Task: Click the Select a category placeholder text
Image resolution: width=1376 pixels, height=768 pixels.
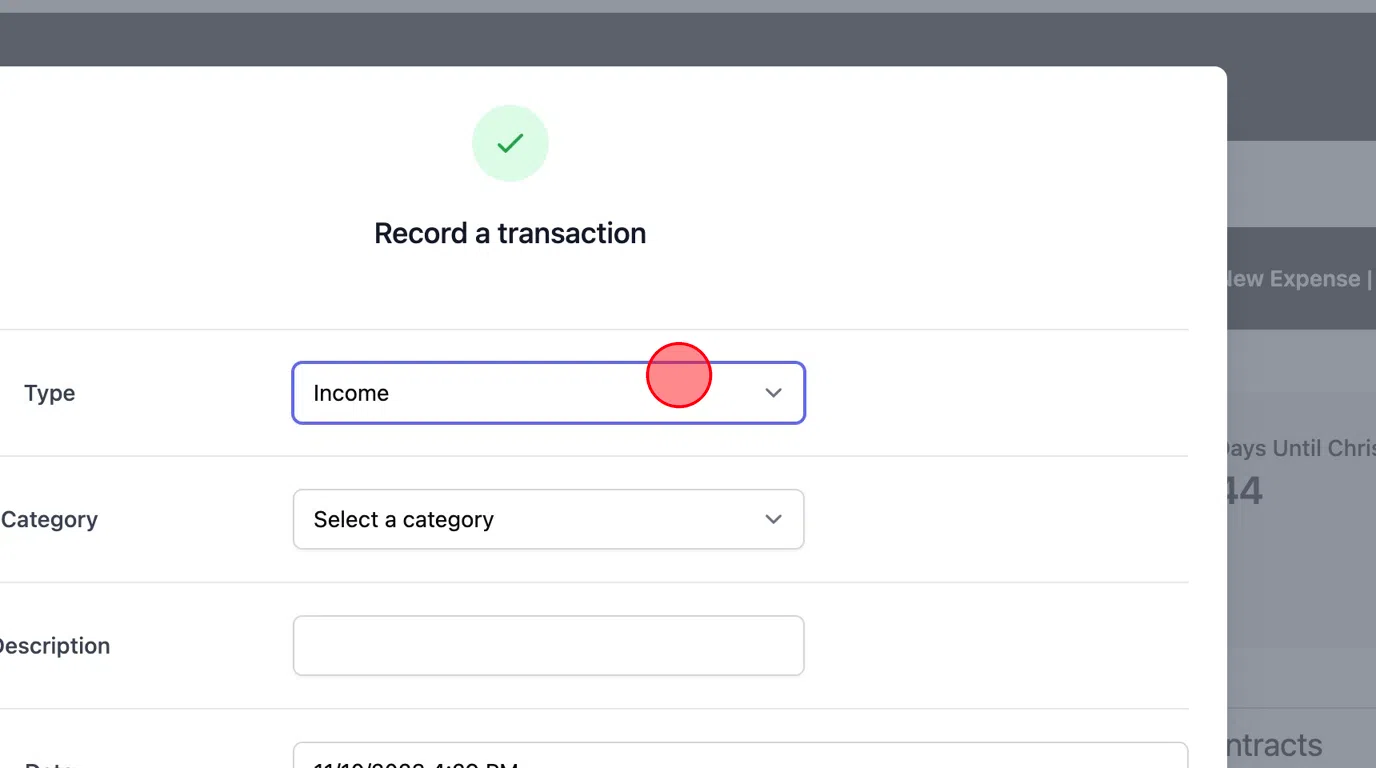Action: point(404,519)
